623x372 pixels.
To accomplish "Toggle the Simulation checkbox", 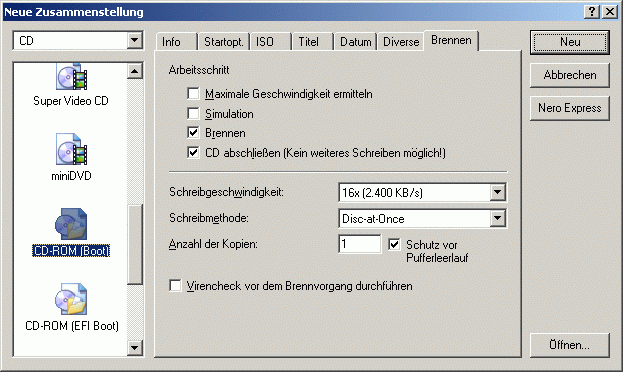I will point(193,114).
